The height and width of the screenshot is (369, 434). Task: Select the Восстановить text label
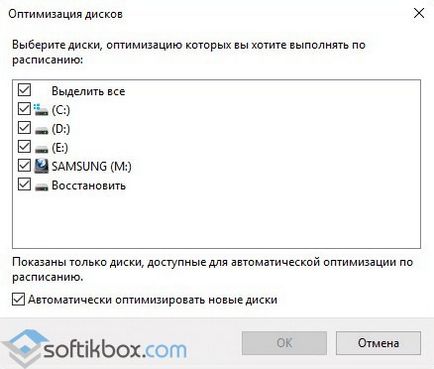point(89,186)
